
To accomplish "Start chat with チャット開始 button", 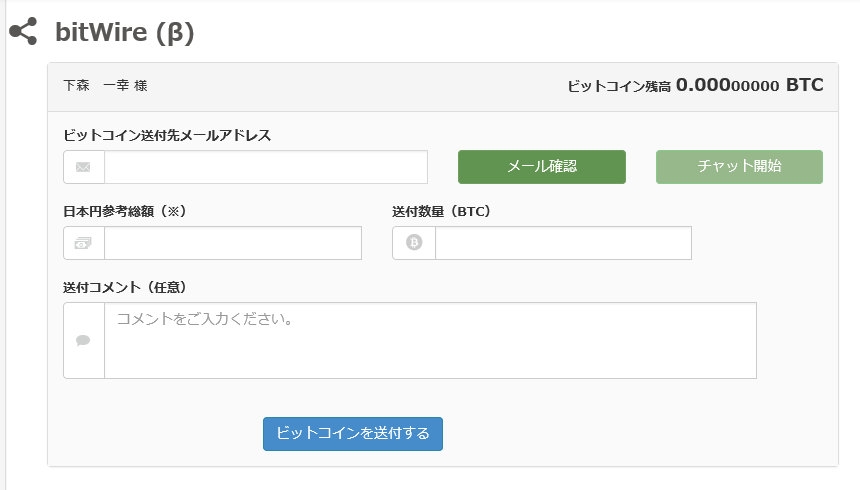I will 739,167.
